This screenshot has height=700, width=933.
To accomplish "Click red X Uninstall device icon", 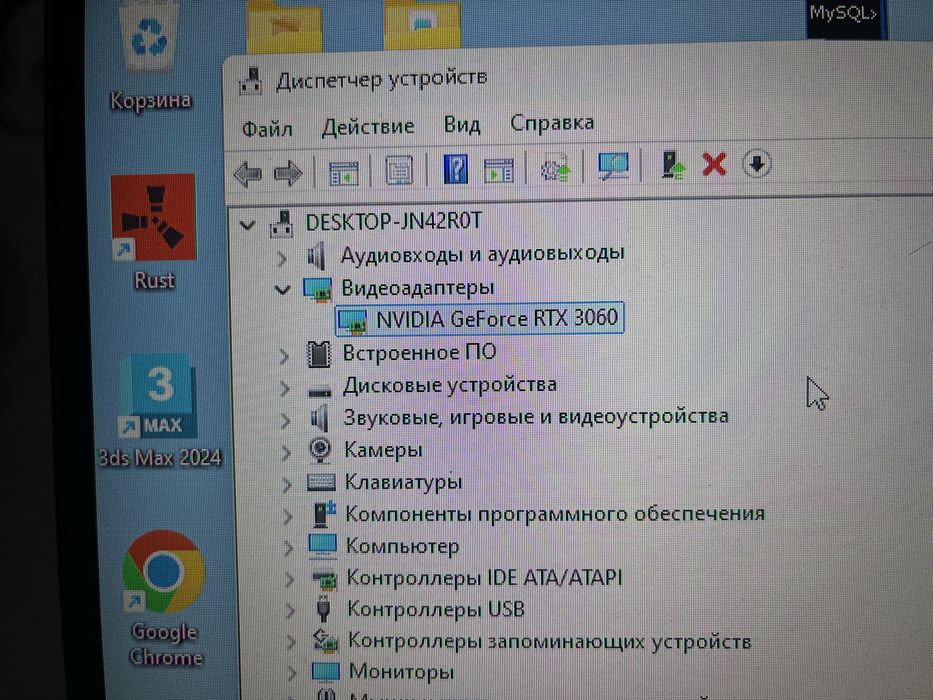I will pos(714,164).
